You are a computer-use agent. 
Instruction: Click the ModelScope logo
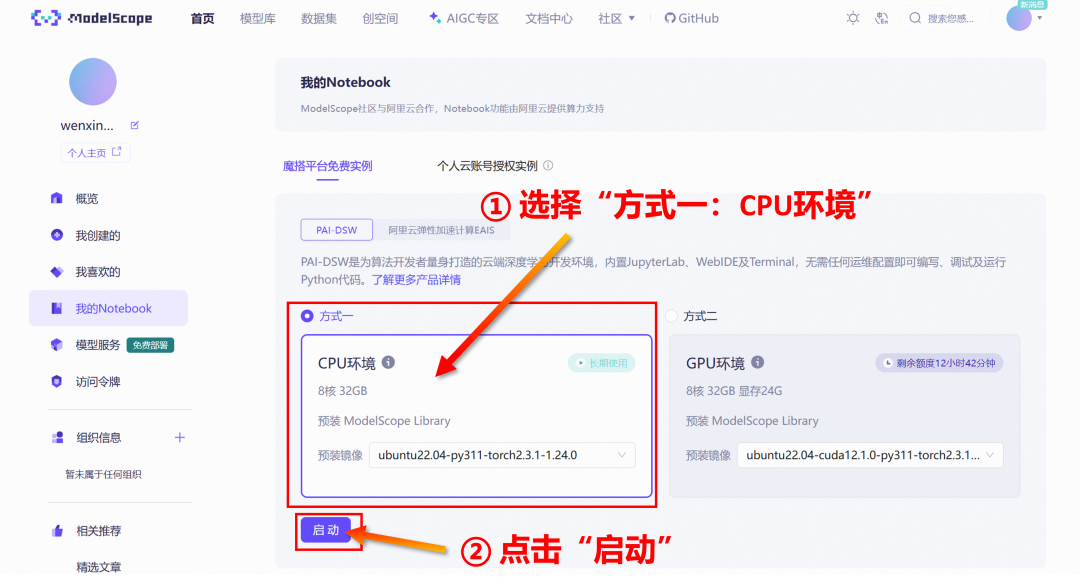[92, 19]
